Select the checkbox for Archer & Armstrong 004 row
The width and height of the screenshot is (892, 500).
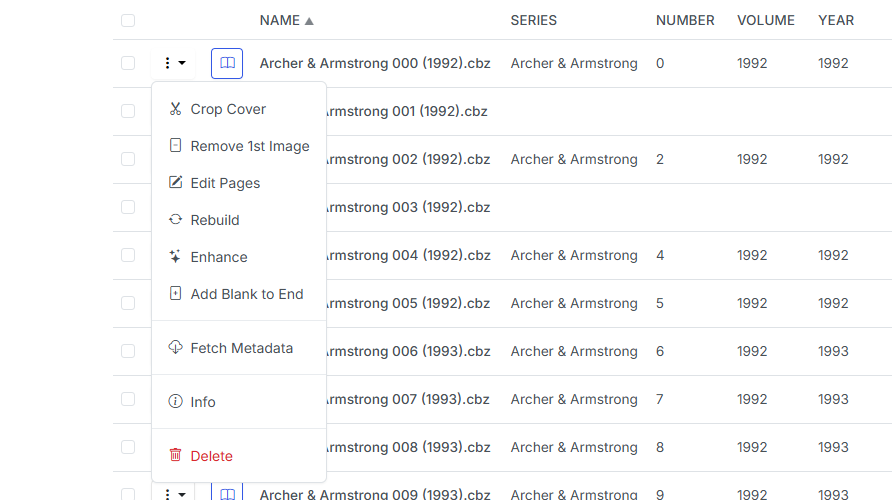coord(128,255)
